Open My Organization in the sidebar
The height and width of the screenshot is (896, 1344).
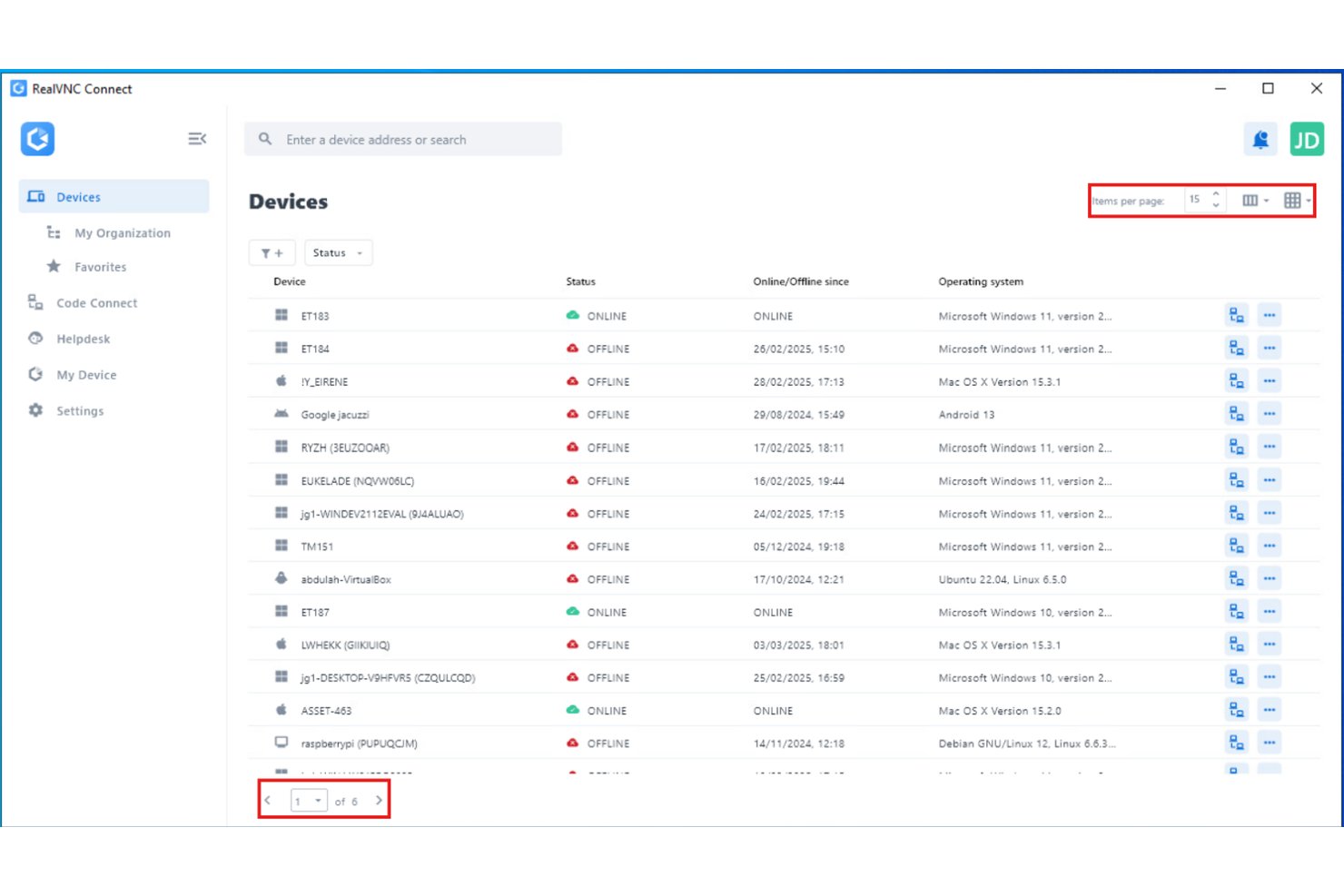coord(123,233)
